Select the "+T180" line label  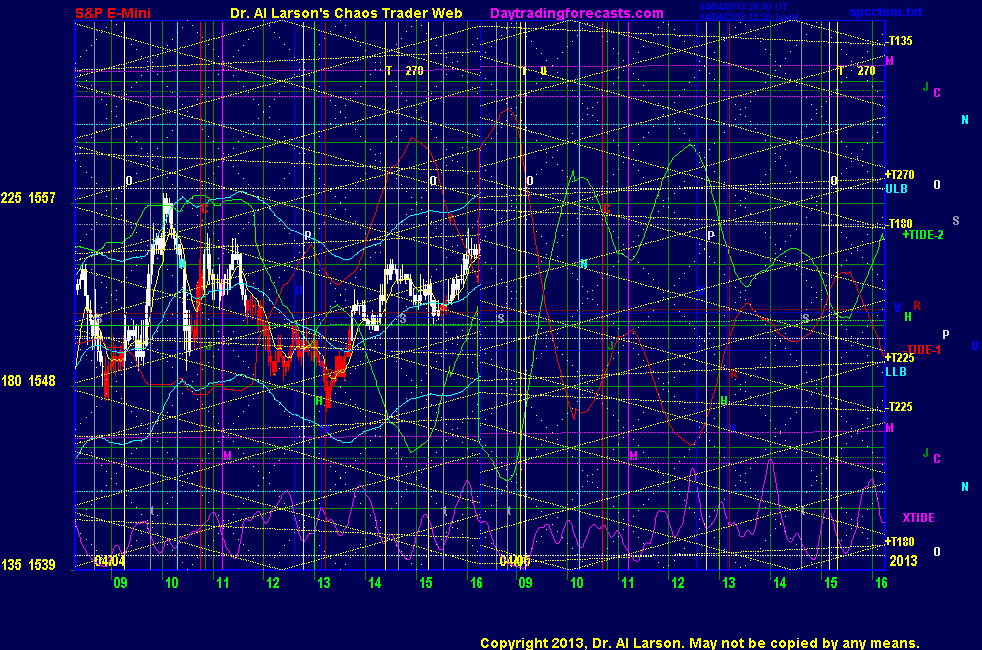899,541
